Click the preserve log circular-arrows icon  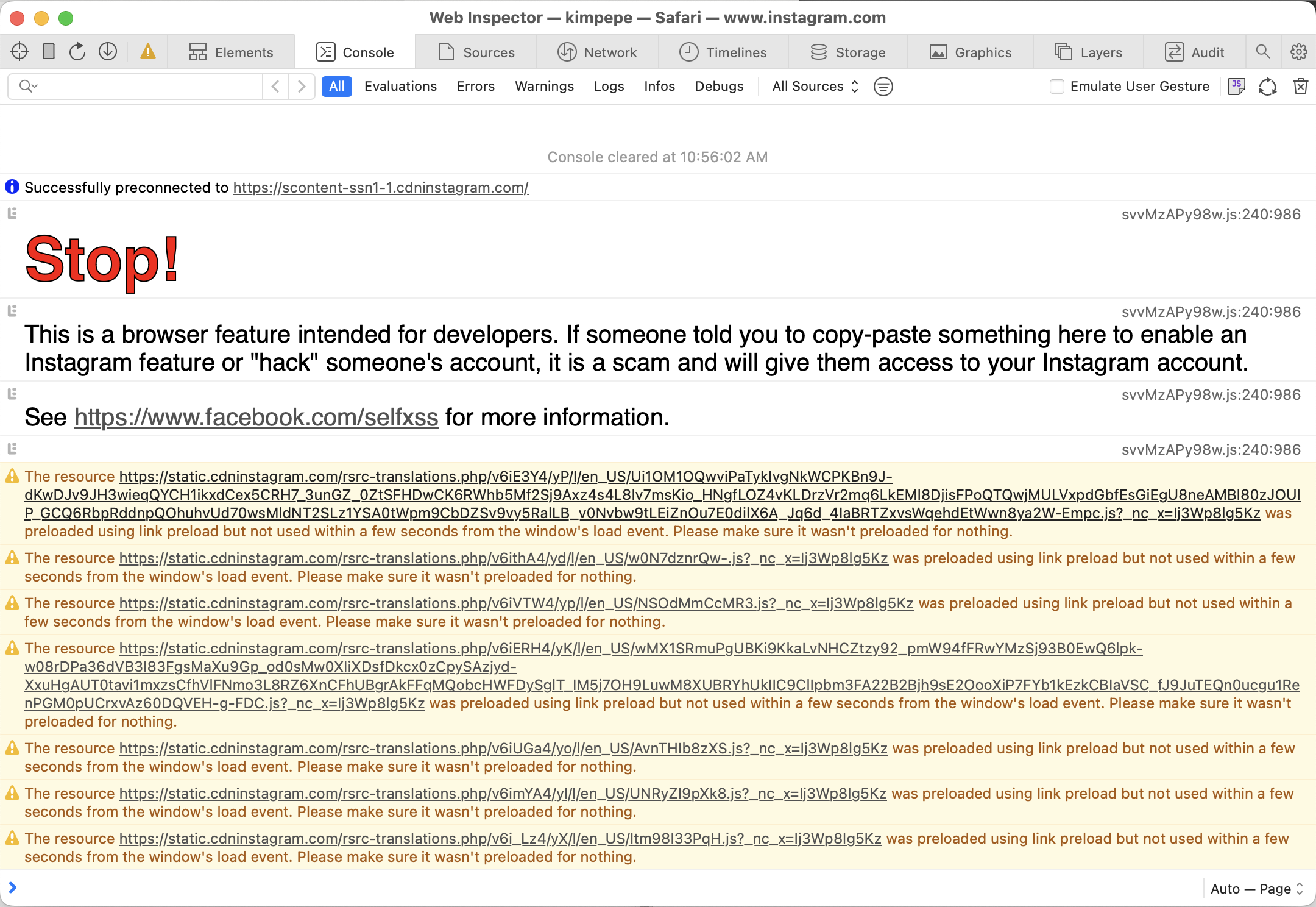(x=1268, y=87)
